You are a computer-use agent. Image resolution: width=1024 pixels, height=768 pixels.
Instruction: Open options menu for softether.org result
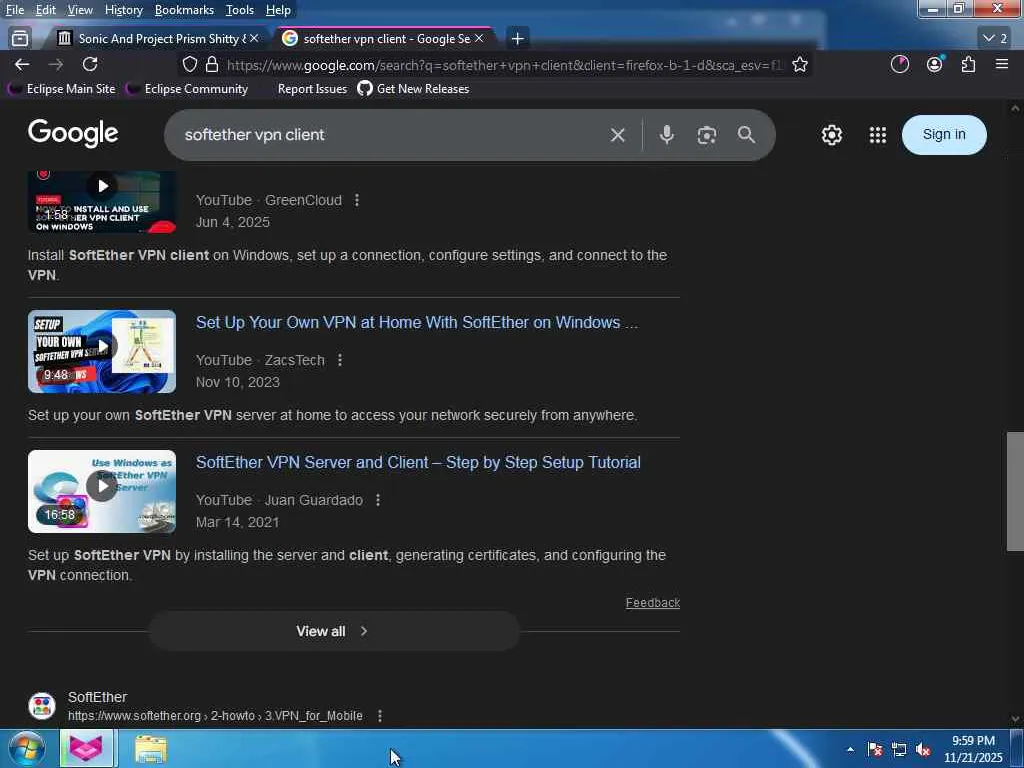click(379, 716)
